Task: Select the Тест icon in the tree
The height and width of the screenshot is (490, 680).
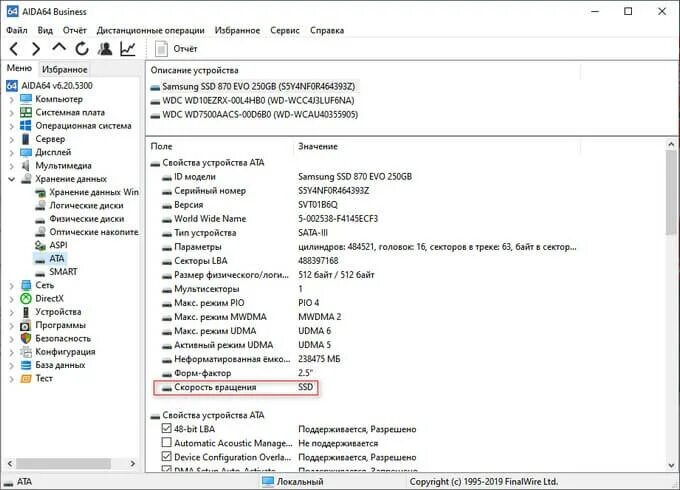Action: [x=26, y=379]
